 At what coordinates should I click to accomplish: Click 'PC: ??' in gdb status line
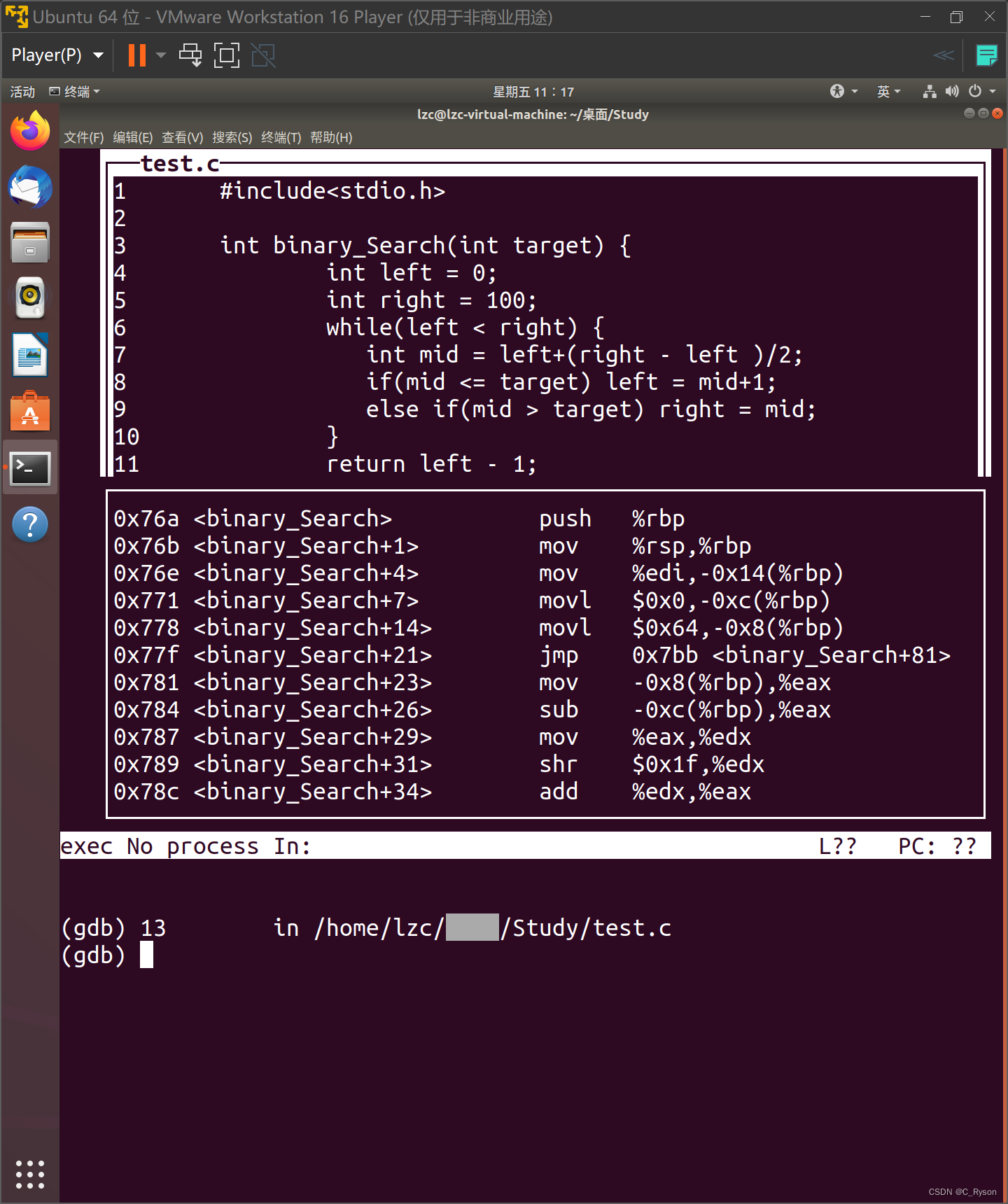click(938, 846)
